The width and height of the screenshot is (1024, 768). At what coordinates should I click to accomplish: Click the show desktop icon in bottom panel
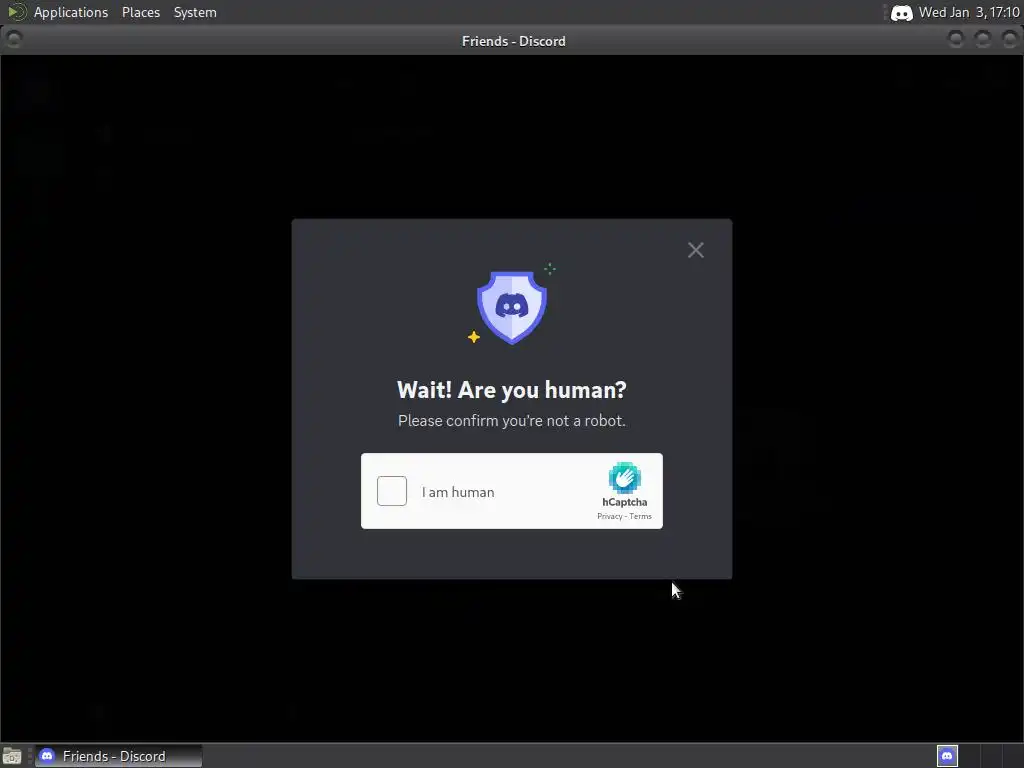tap(12, 756)
